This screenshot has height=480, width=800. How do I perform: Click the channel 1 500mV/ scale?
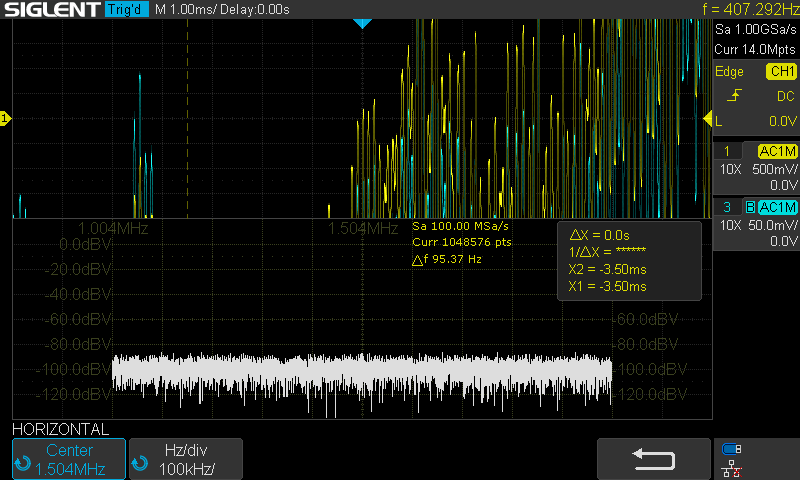[774, 169]
